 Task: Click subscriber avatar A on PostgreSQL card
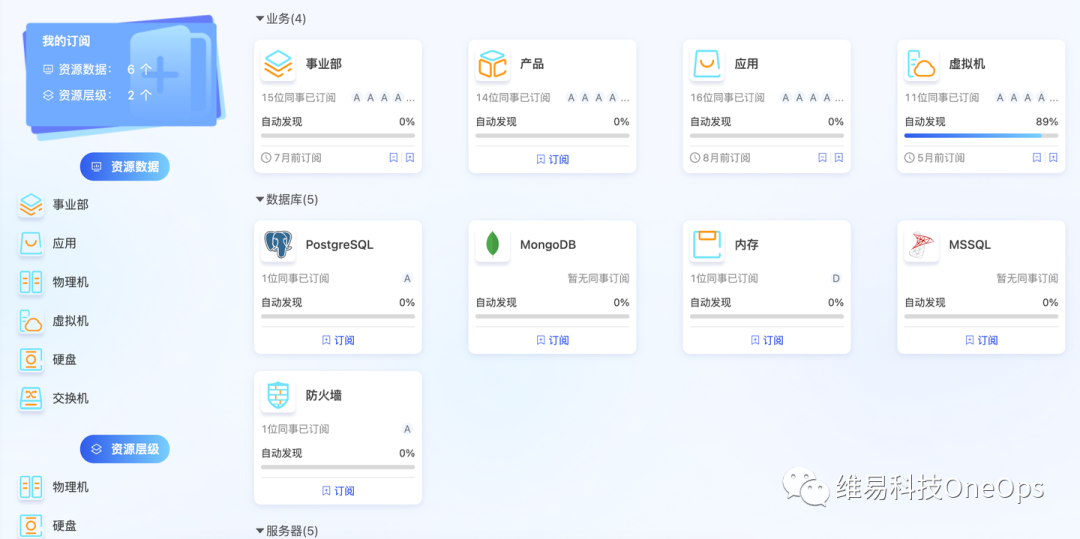click(x=407, y=279)
